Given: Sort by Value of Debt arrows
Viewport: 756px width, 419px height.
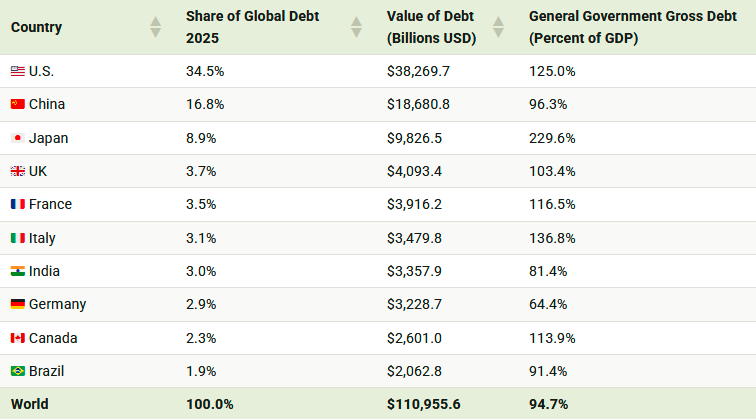Looking at the screenshot, I should pos(499,27).
